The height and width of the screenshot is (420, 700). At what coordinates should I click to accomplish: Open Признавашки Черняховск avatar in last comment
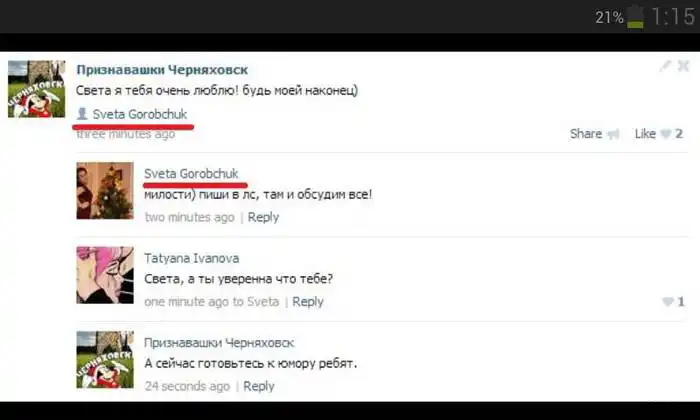(105, 360)
